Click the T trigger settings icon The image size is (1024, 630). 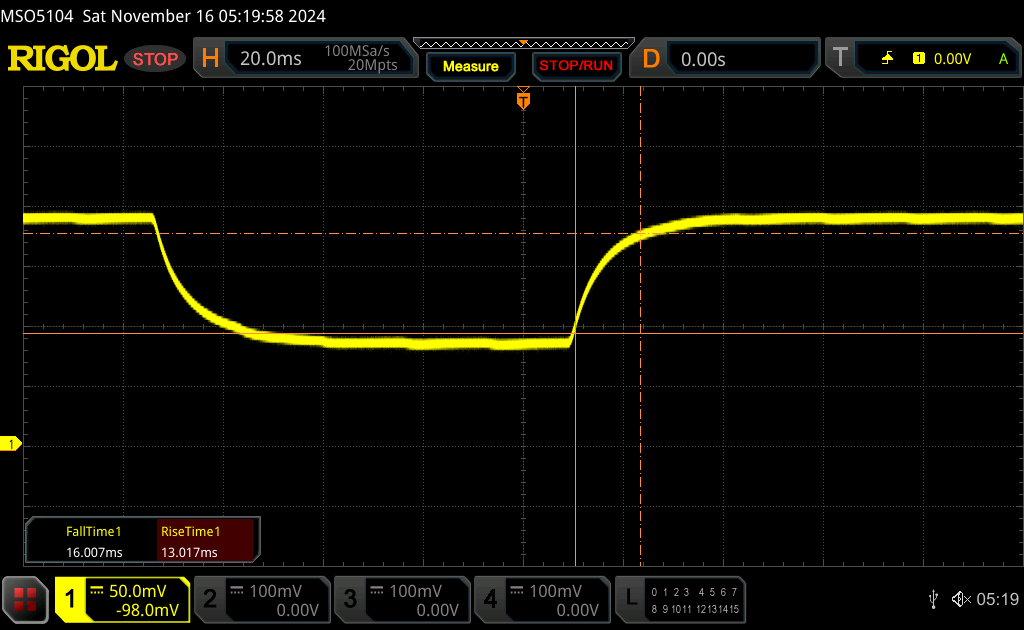coord(840,59)
